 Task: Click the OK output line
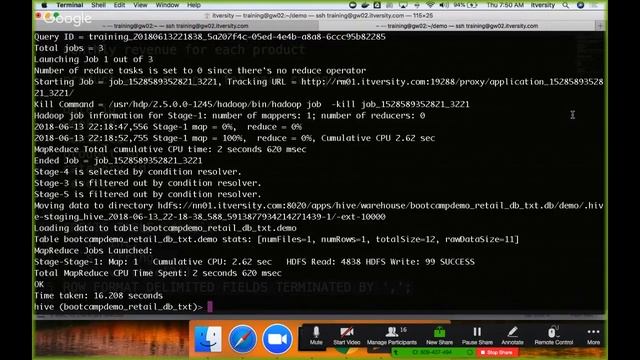coord(39,284)
